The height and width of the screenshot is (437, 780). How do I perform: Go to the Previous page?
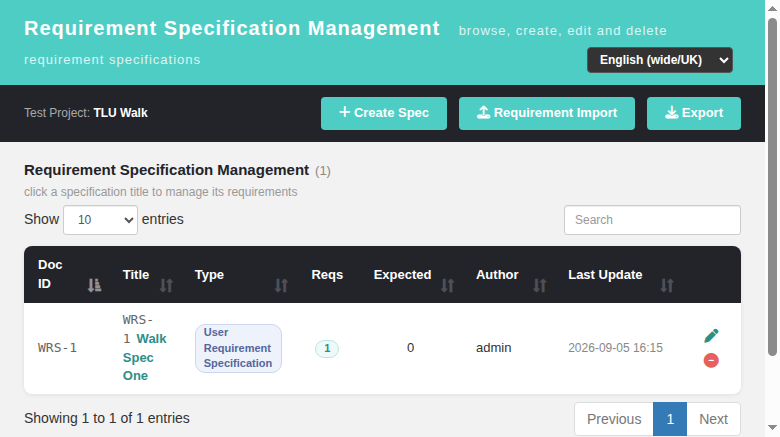click(x=614, y=419)
